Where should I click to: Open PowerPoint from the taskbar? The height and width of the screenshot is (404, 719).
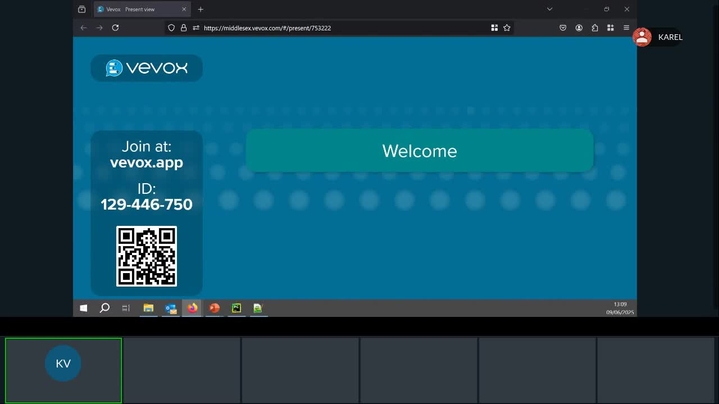click(214, 308)
